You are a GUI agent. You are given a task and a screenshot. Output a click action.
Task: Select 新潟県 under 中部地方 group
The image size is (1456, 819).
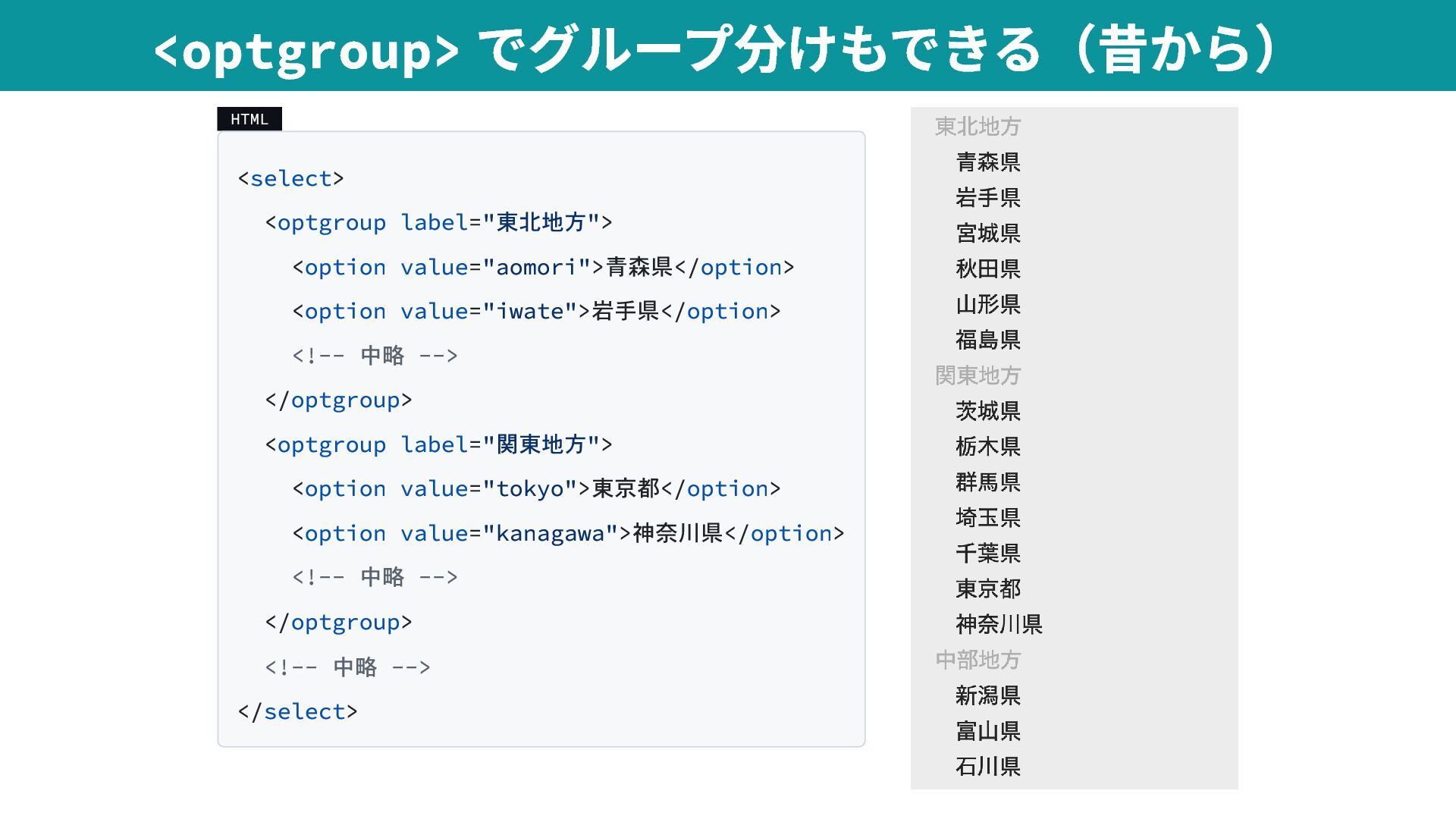[987, 696]
